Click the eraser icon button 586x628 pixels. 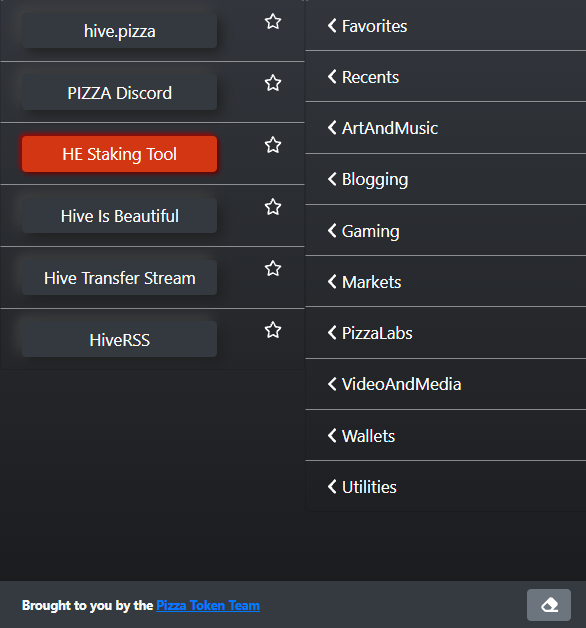549,605
